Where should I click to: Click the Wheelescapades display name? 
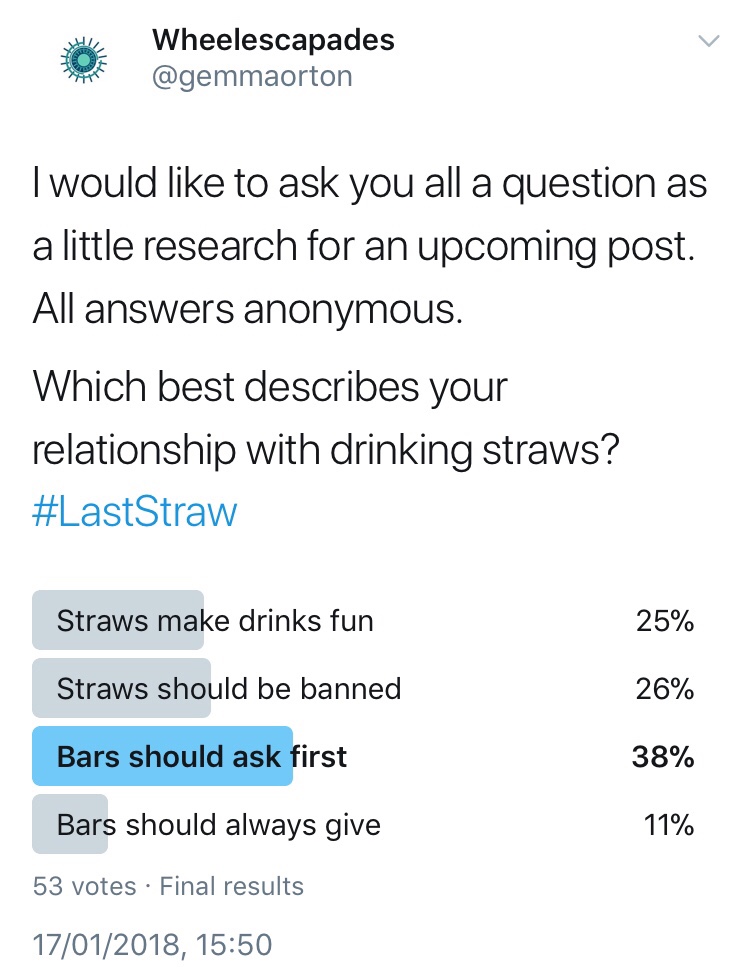tap(273, 40)
